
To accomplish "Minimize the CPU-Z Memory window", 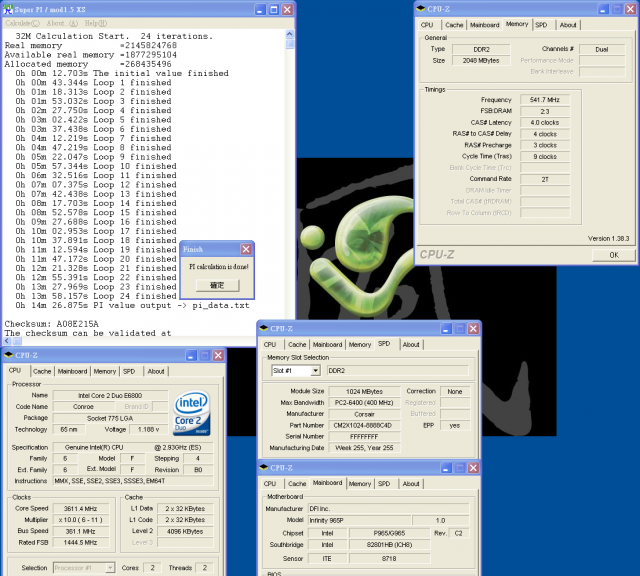I will [603, 9].
